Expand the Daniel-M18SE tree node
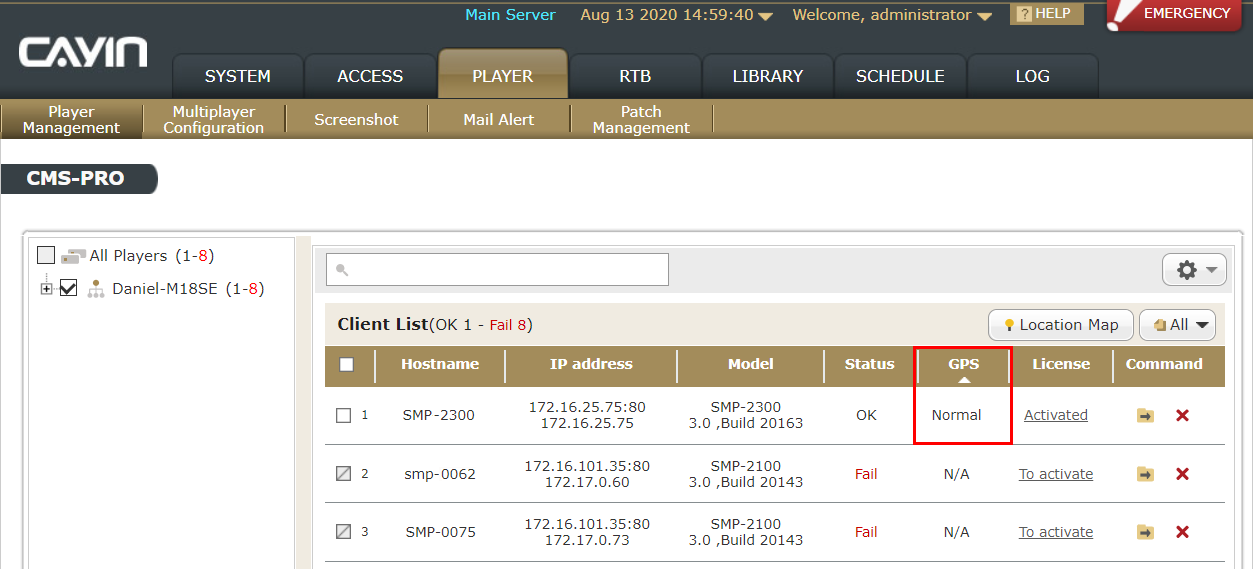The image size is (1253, 569). point(46,289)
